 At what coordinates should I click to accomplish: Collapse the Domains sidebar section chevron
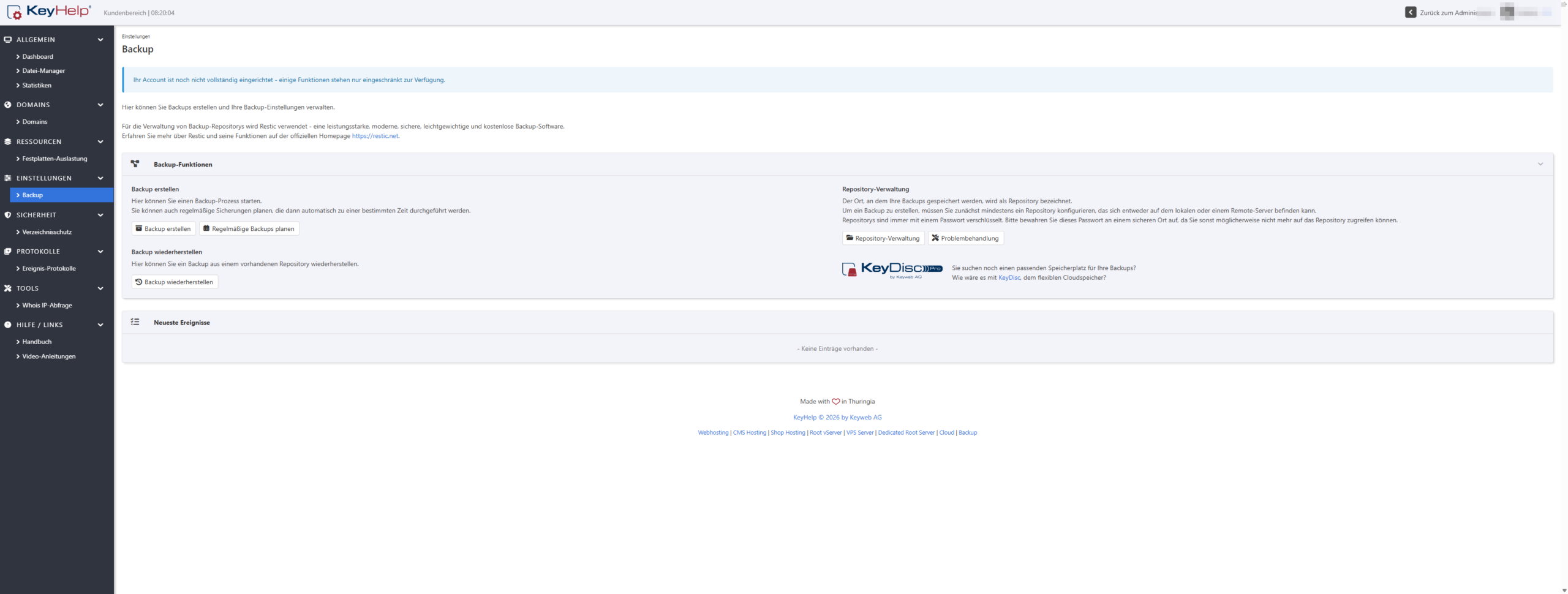[100, 105]
